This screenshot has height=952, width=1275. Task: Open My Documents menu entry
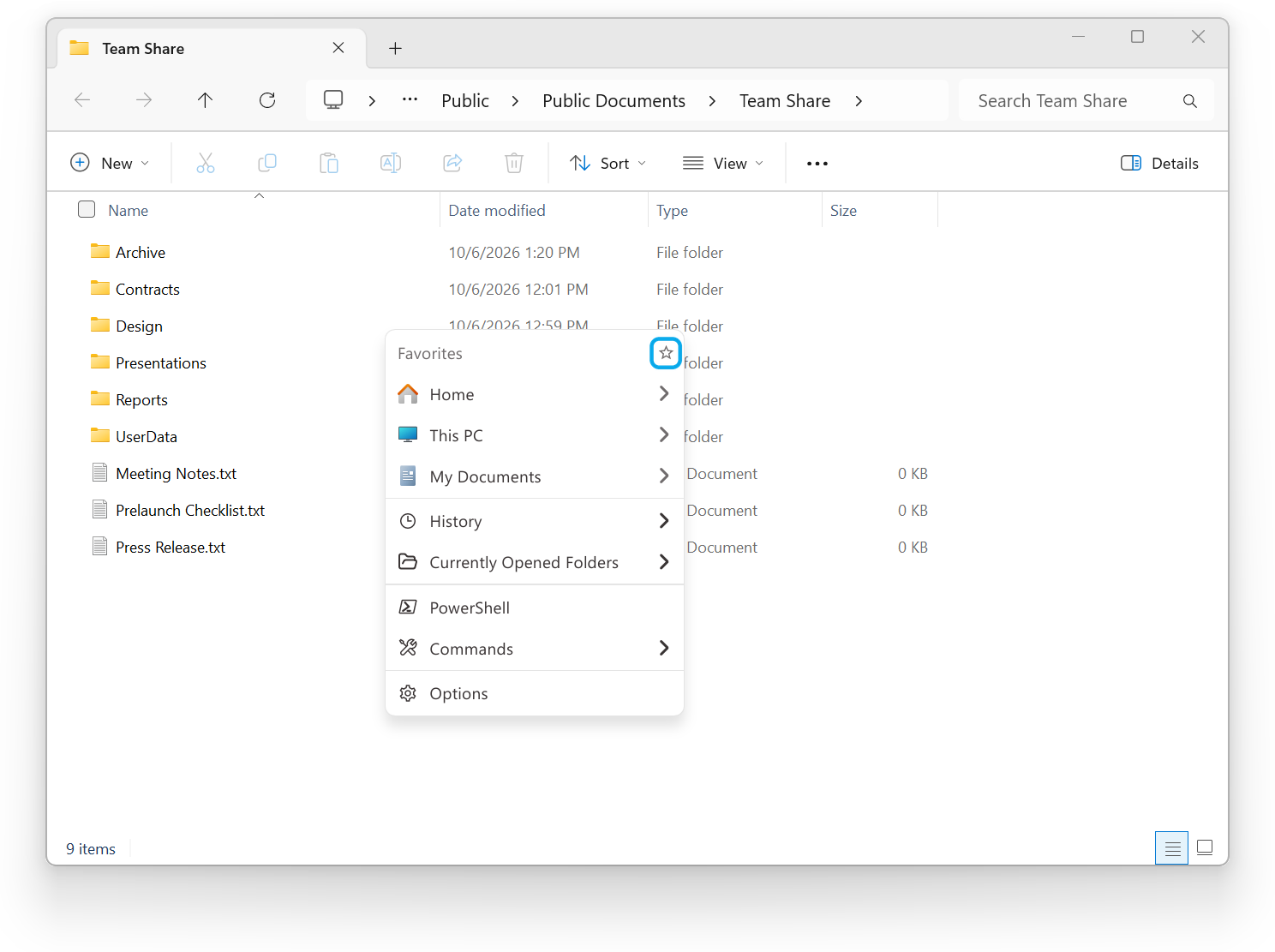click(535, 476)
